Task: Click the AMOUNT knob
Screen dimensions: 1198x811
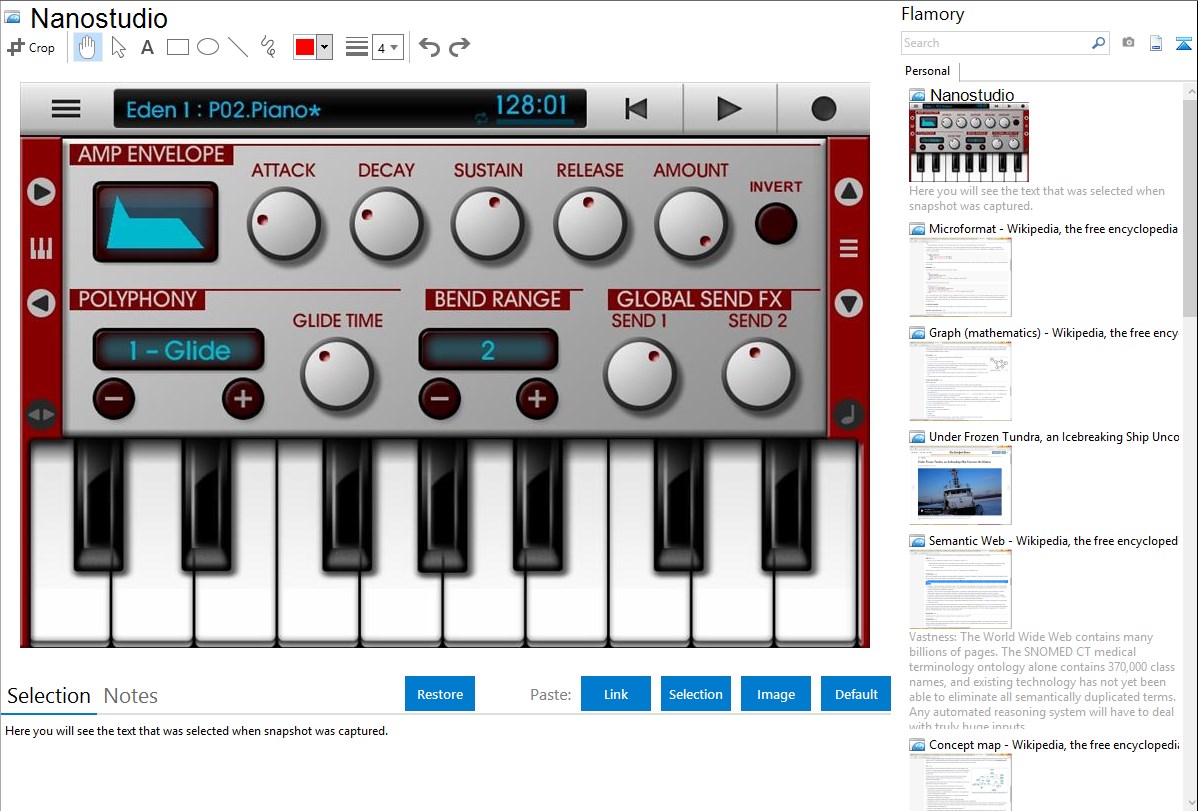Action: pyautogui.click(x=691, y=225)
